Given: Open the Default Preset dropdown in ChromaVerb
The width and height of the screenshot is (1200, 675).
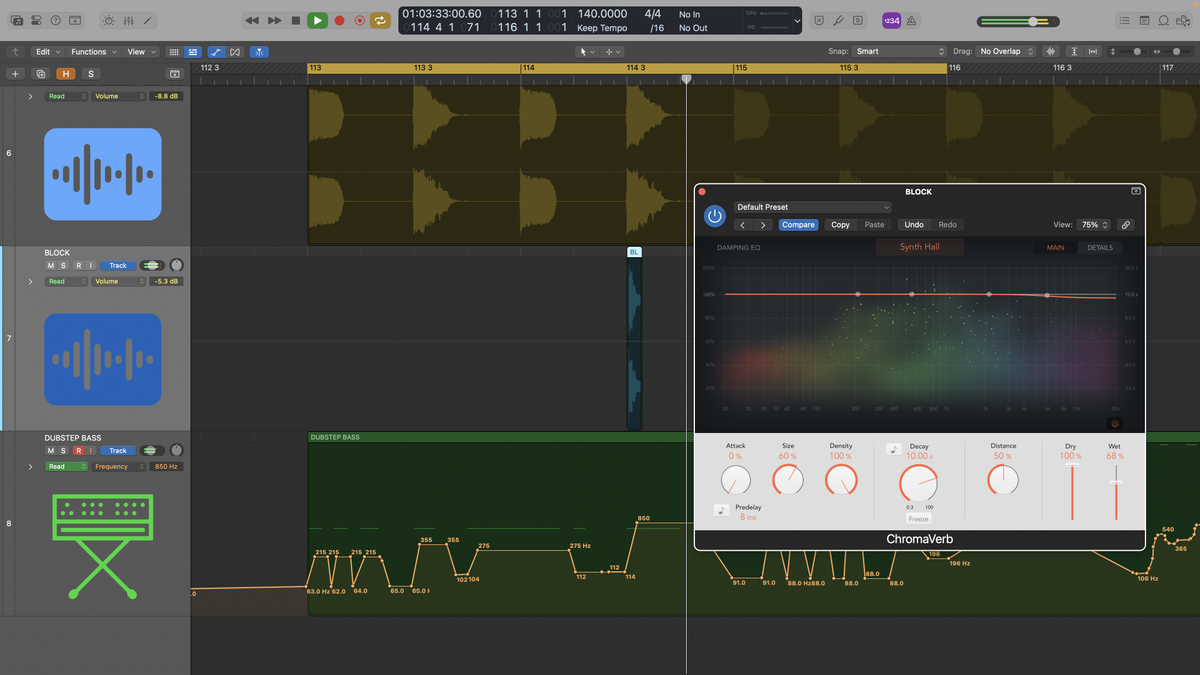Looking at the screenshot, I should tap(812, 207).
